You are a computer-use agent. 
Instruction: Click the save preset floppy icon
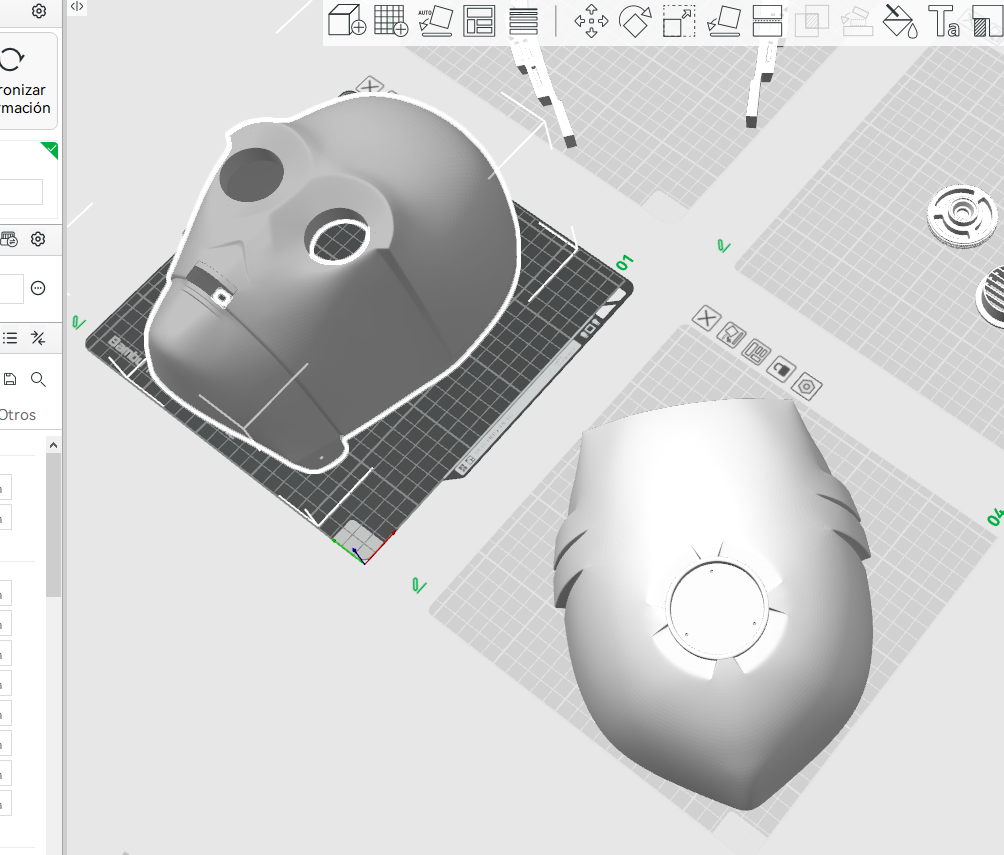pyautogui.click(x=10, y=379)
